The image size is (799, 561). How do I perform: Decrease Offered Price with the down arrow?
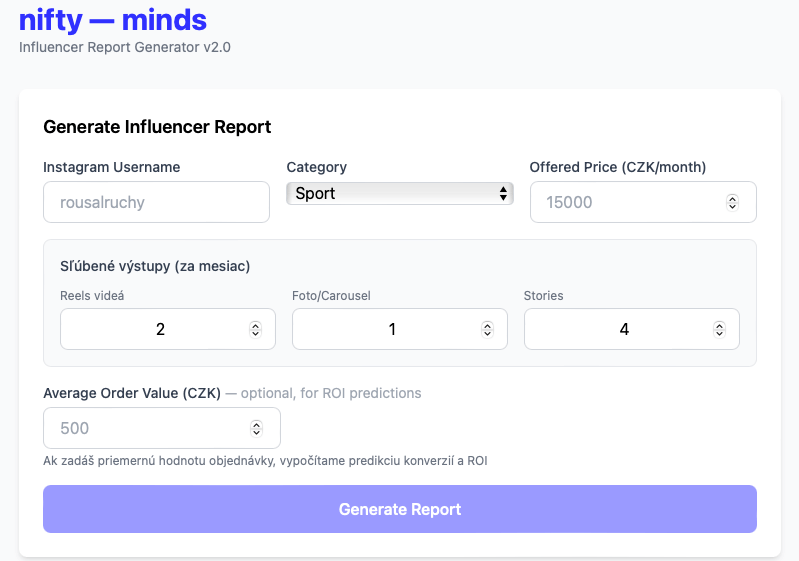[732, 207]
